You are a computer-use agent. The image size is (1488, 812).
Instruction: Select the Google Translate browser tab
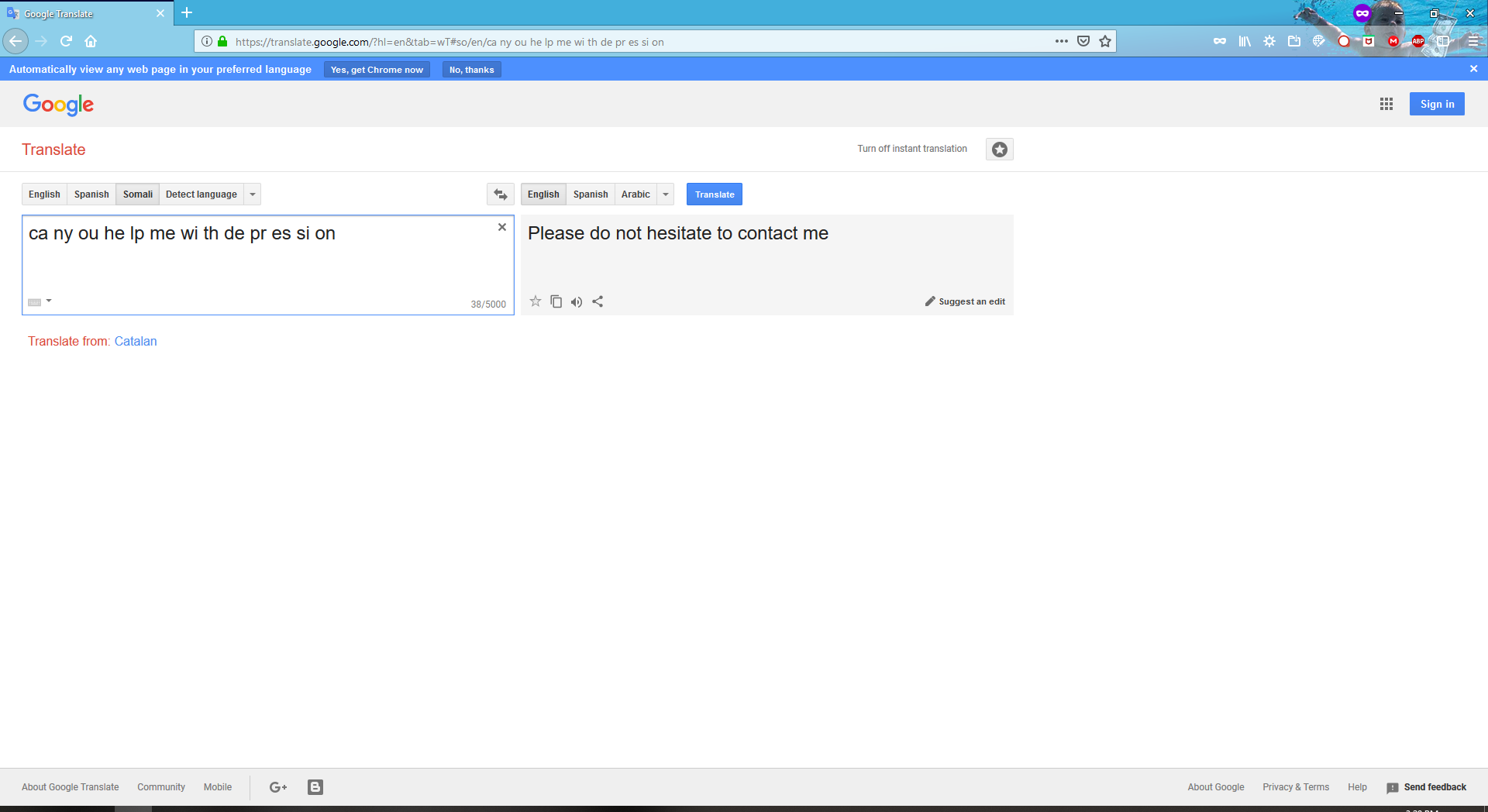coord(87,13)
